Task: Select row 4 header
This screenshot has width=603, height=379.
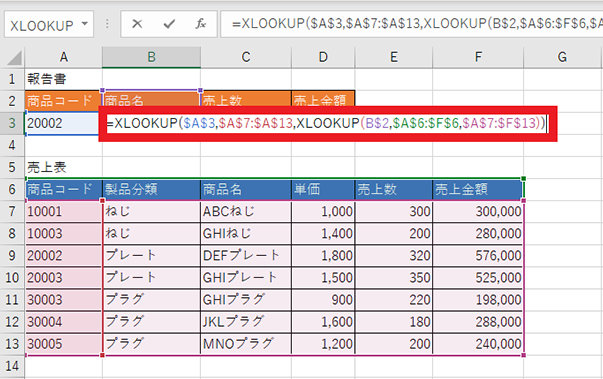Action: (12, 145)
